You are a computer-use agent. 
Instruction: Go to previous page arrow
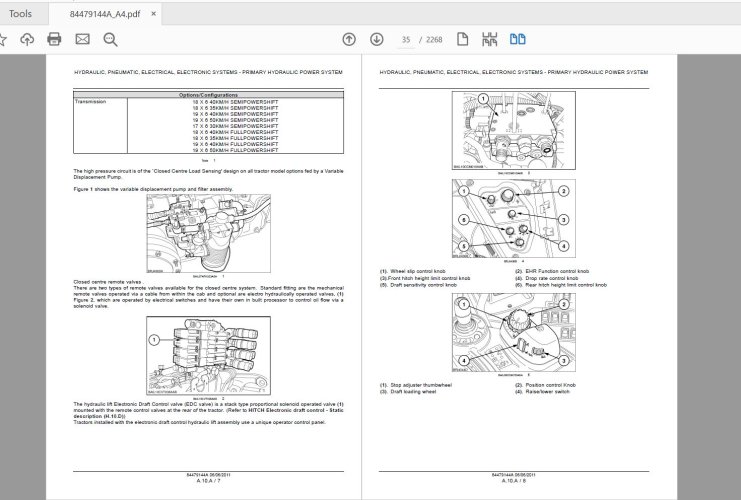pos(349,39)
